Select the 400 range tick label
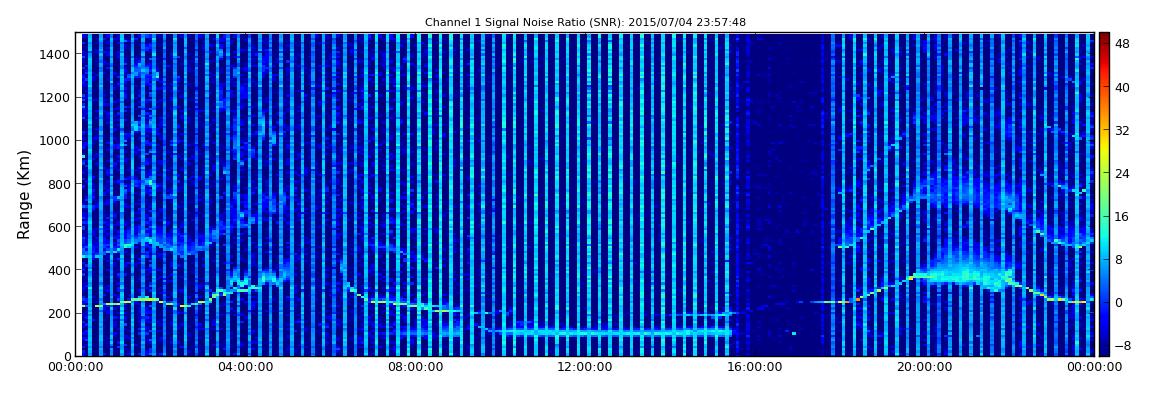This screenshot has width=1150, height=407. 59,271
